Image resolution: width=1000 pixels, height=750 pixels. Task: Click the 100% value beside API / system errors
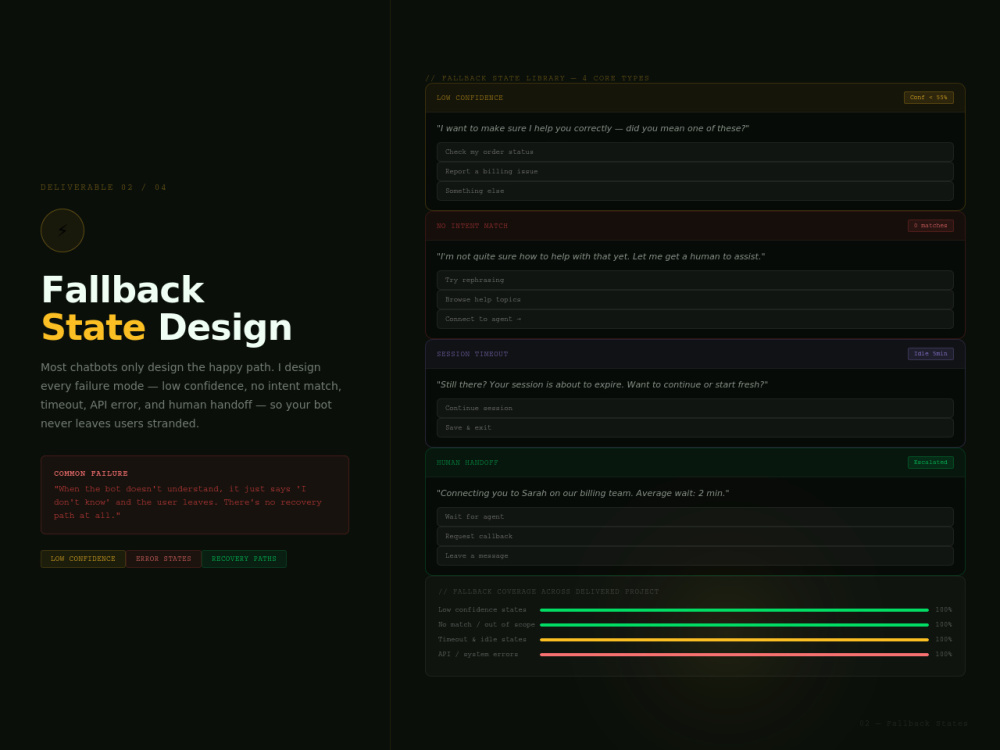(x=944, y=654)
